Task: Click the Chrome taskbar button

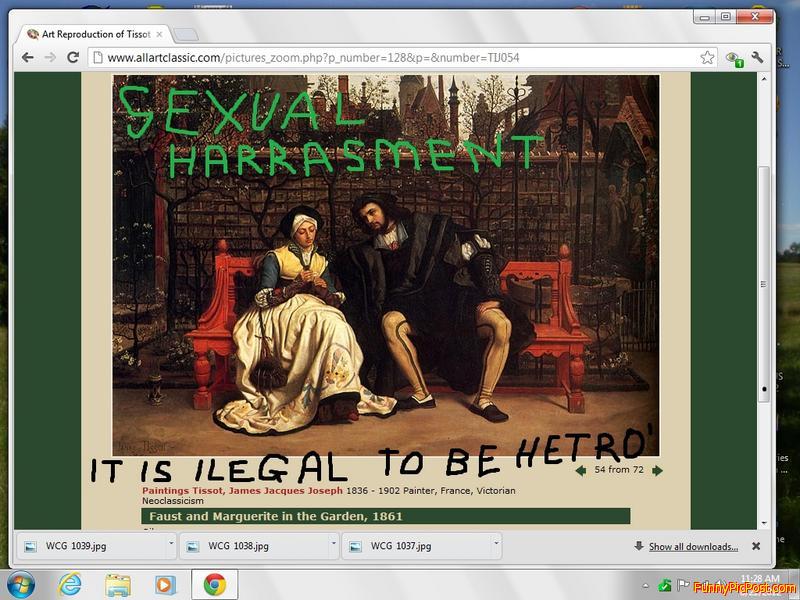Action: (x=215, y=585)
